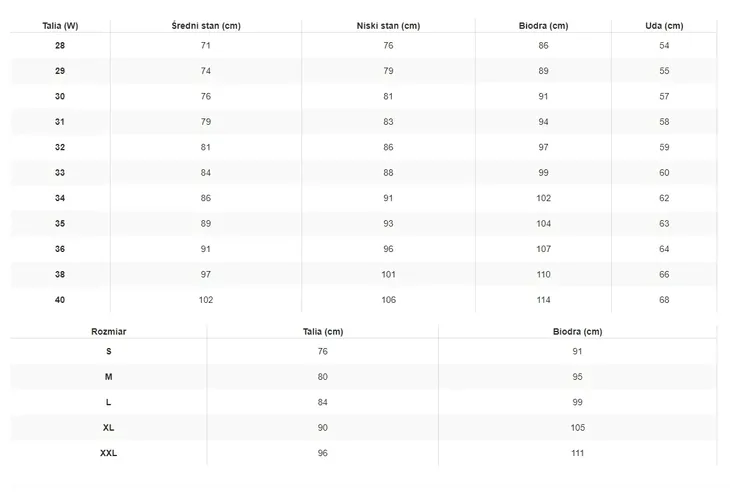The width and height of the screenshot is (730, 497).
Task: Click the 68 thigh value in last row
Action: coord(664,300)
